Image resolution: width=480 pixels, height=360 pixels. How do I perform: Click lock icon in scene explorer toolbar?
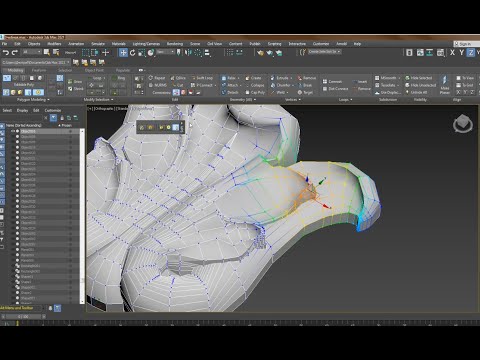tap(62, 118)
